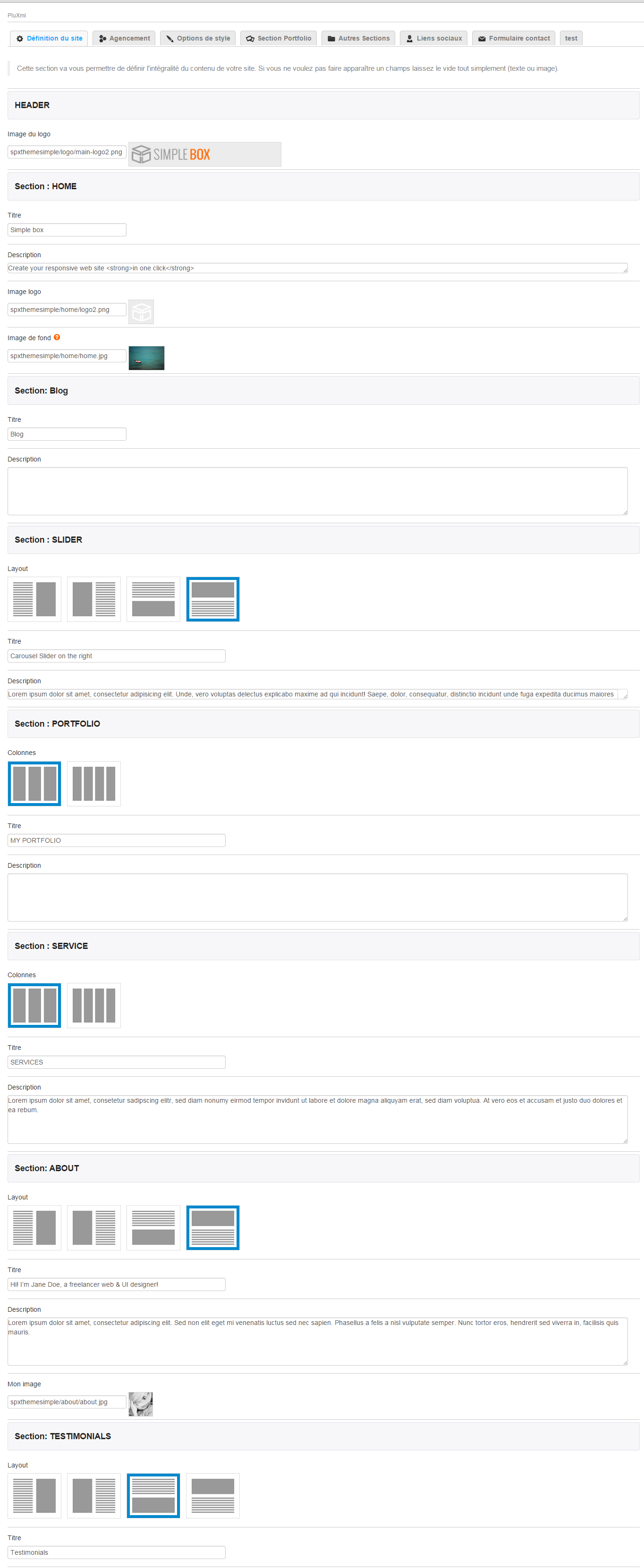
Task: Select three-column option in Service section
Action: 34,1005
